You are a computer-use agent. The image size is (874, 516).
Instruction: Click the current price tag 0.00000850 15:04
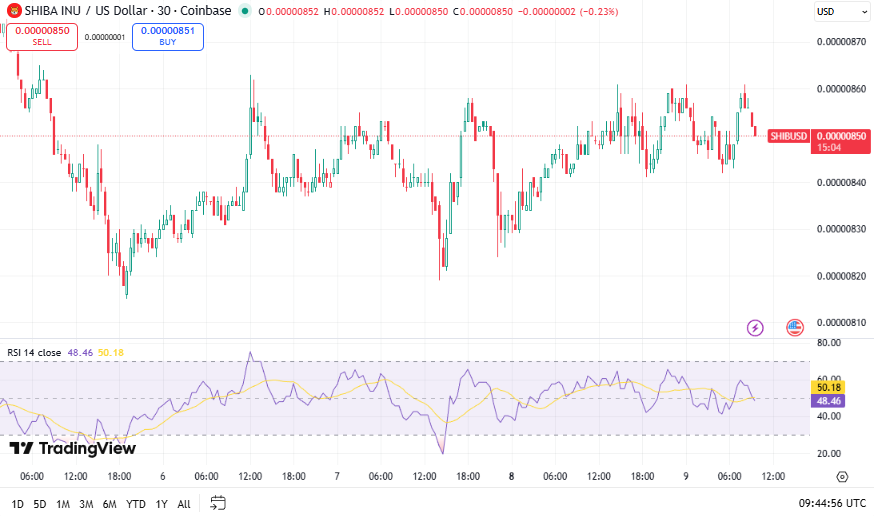(841, 142)
